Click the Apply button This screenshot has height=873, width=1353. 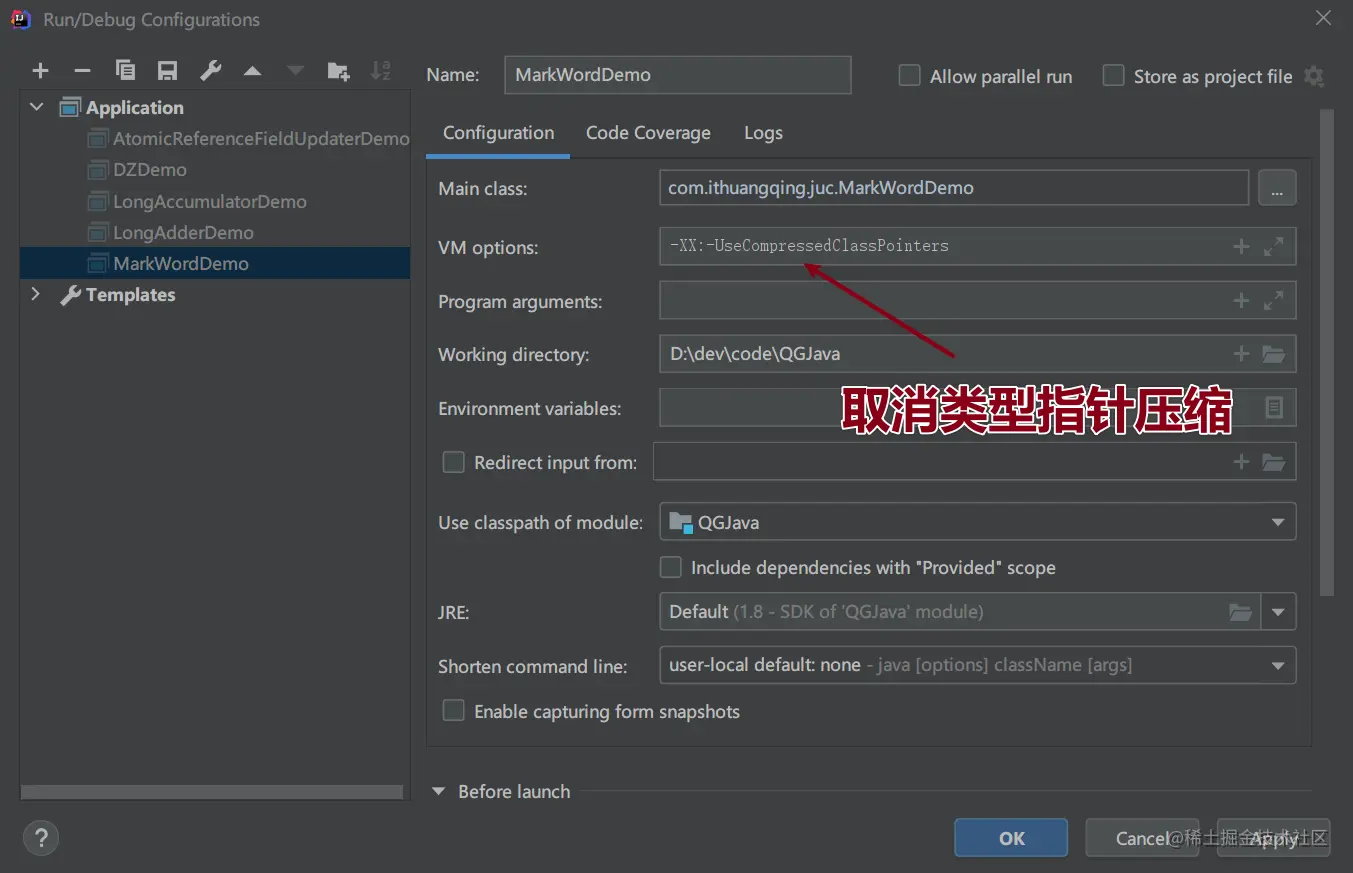(x=1274, y=838)
